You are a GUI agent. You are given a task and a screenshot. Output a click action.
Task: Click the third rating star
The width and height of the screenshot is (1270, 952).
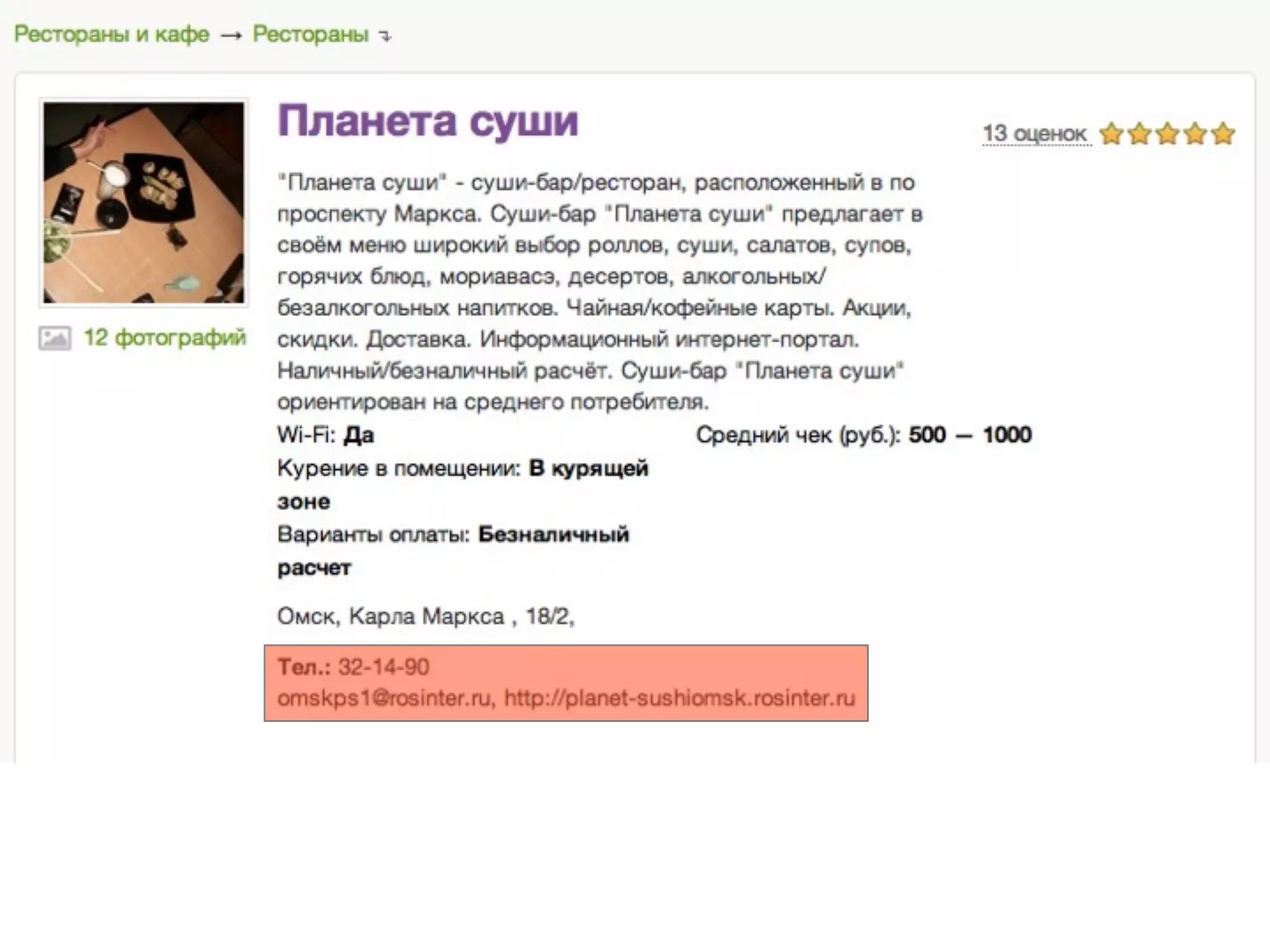1167,134
